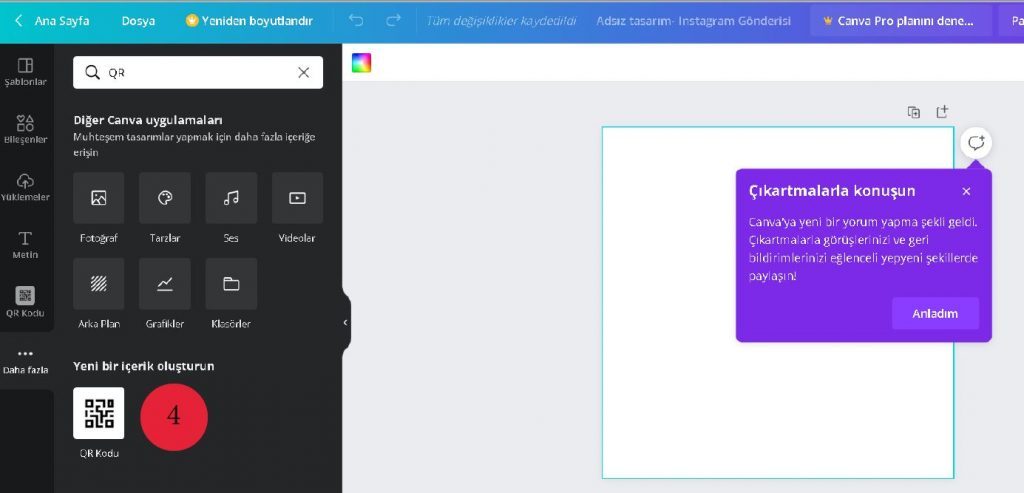Image resolution: width=1024 pixels, height=493 pixels.
Task: Expand Daha fazla sidebar options
Action: [26, 360]
